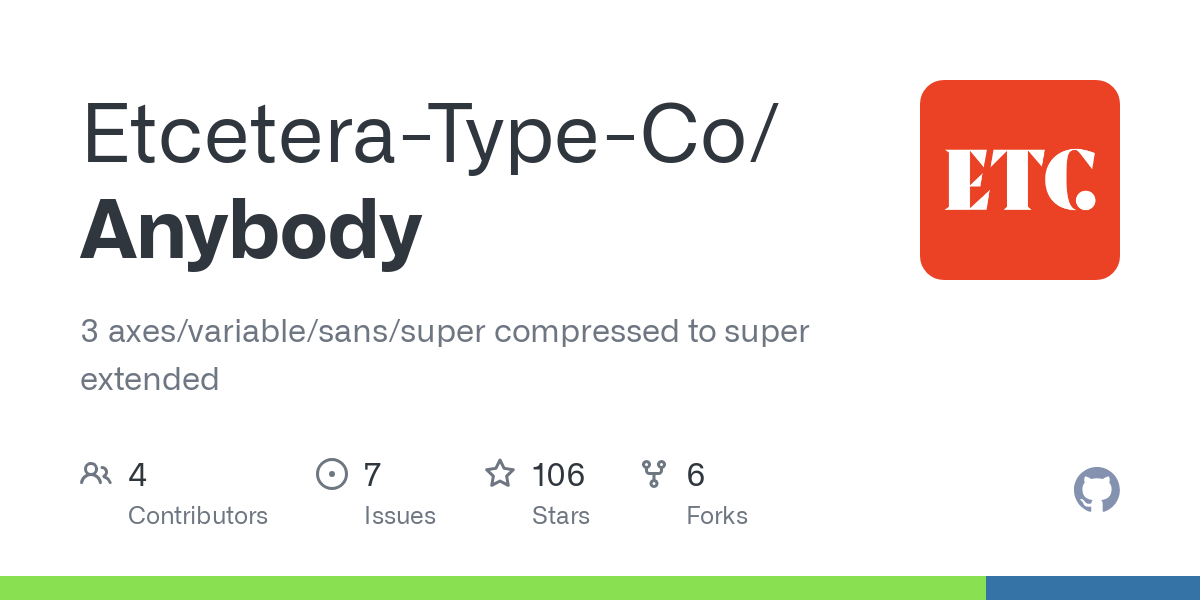Click the issues circle-dot icon

pos(331,474)
